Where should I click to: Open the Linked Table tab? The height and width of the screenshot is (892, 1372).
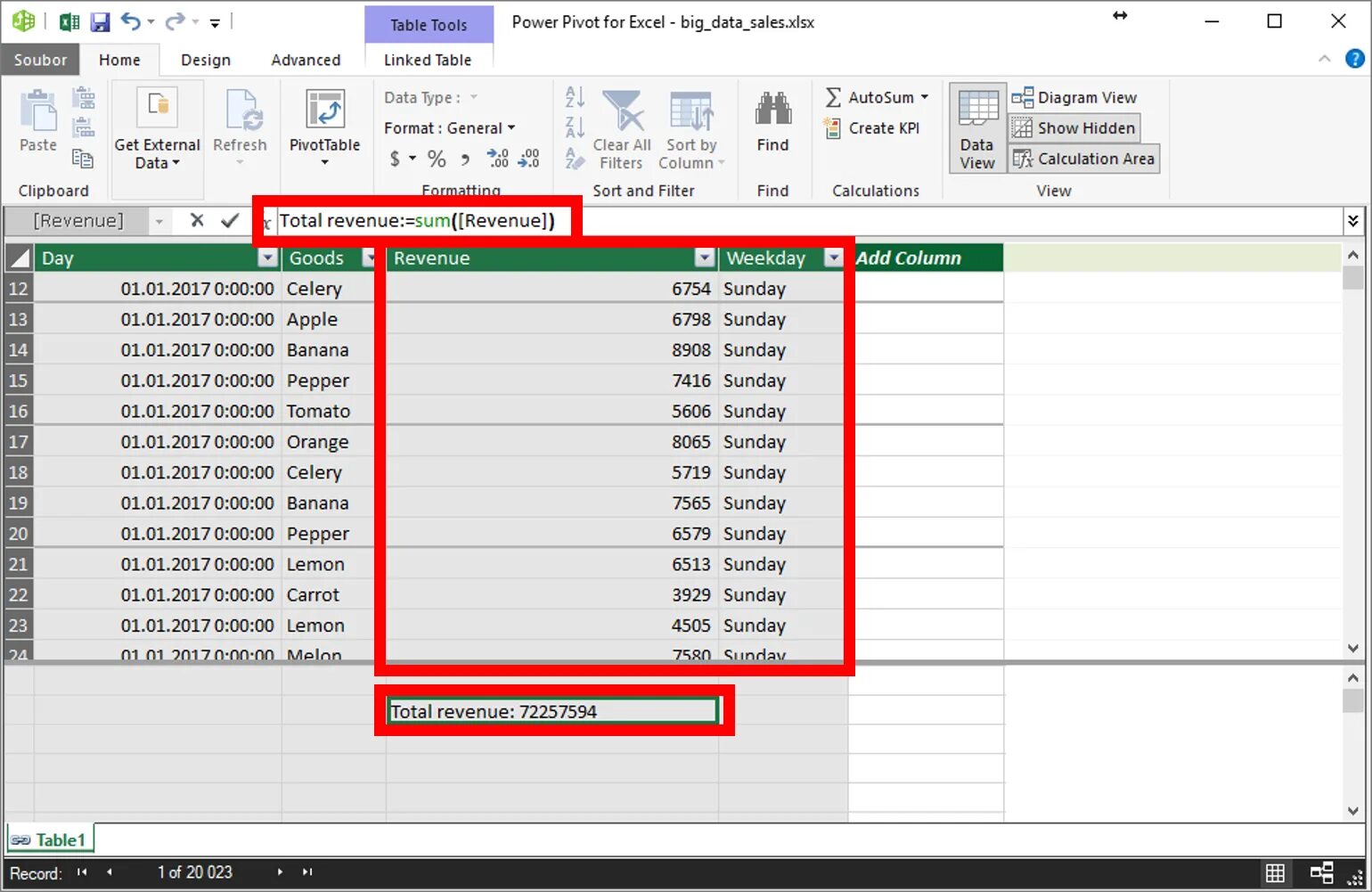428,60
